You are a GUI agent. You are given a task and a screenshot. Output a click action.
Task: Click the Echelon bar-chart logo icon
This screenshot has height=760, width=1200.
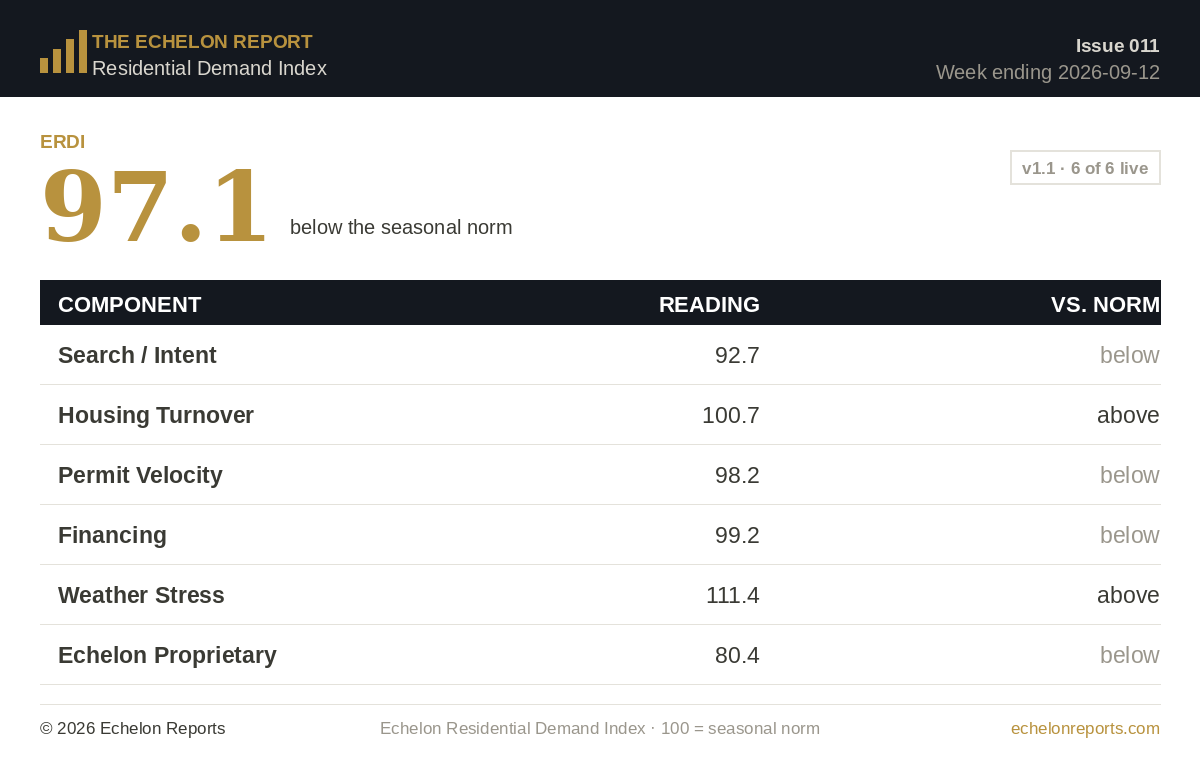63,51
